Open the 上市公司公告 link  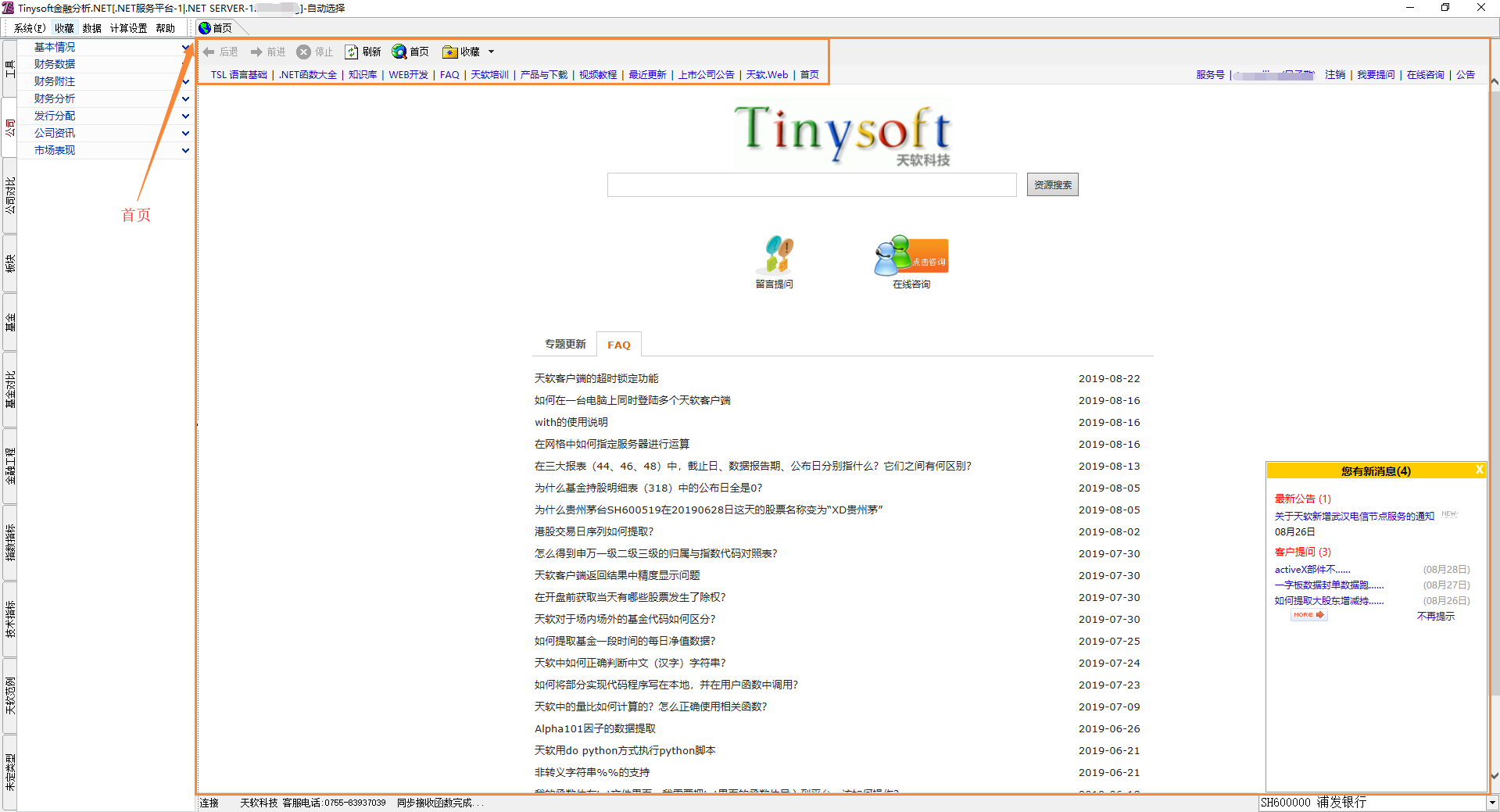pos(706,75)
